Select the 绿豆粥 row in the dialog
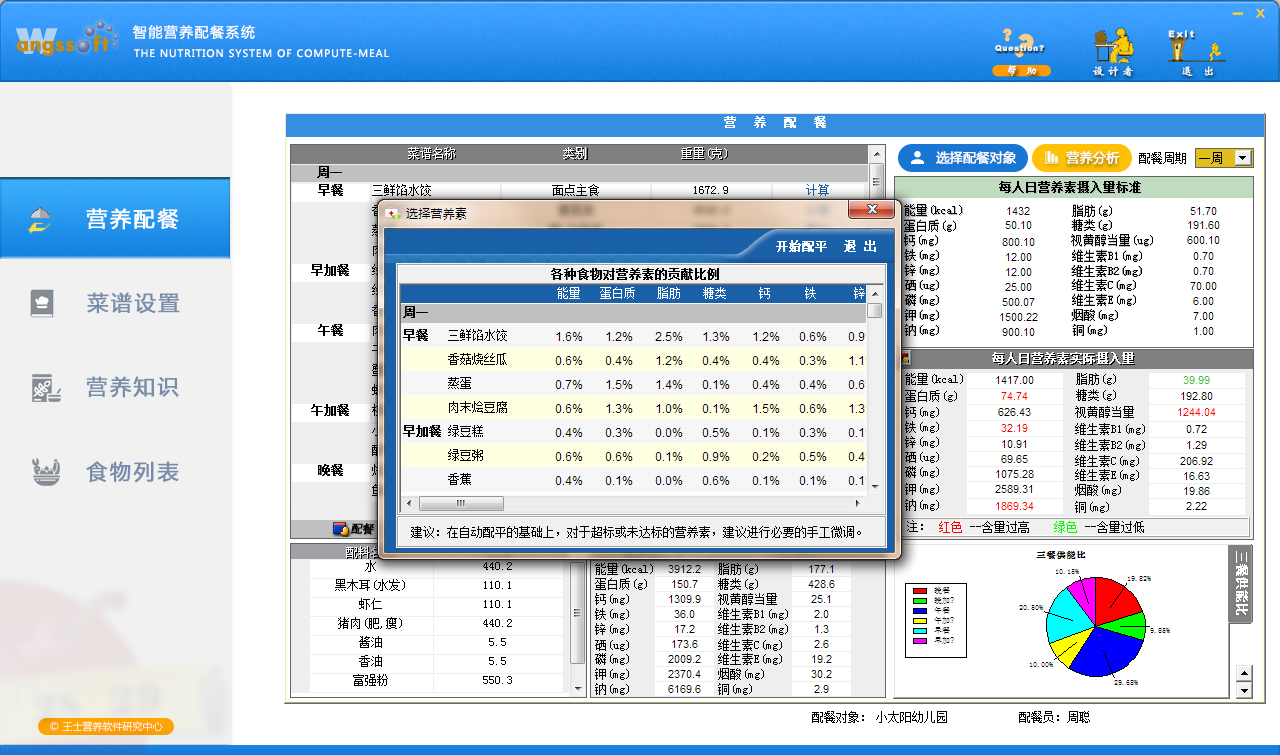 point(633,456)
